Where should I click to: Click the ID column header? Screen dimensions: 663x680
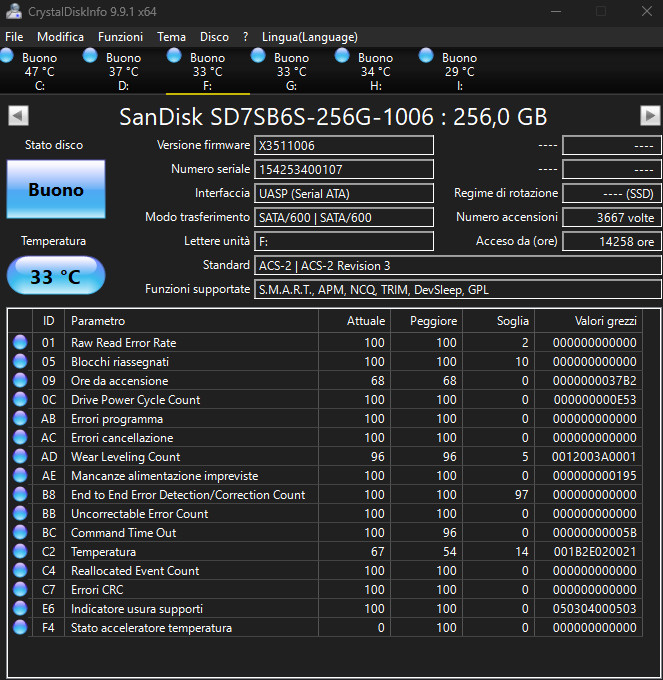[x=49, y=321]
